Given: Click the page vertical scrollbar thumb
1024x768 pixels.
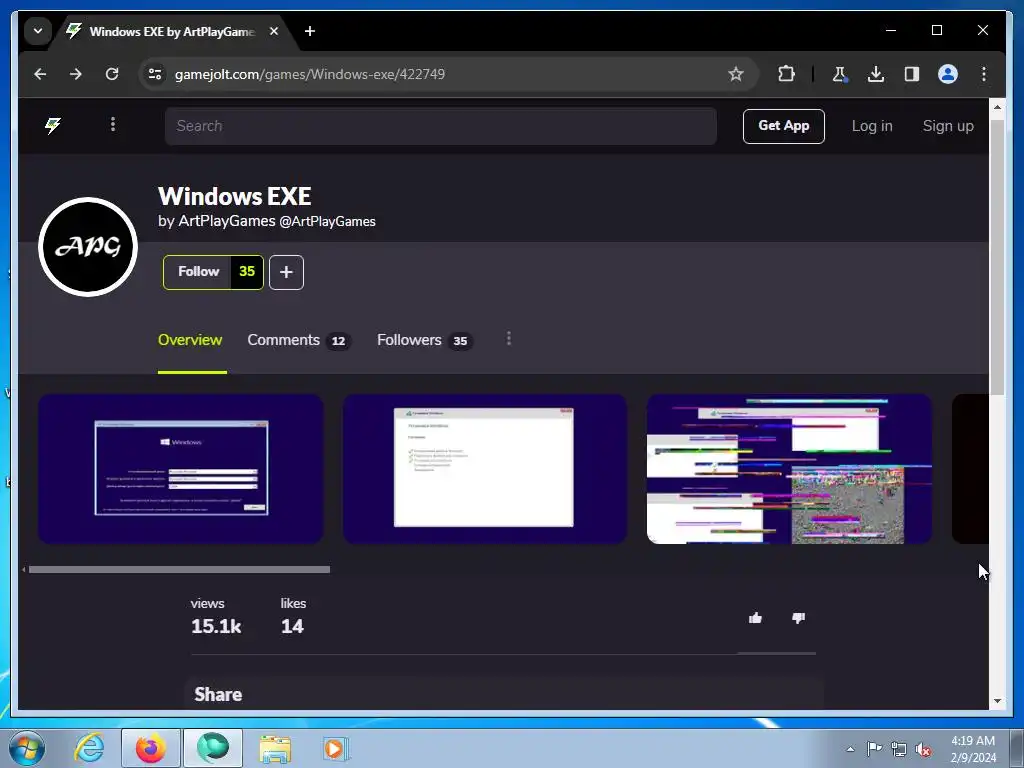Looking at the screenshot, I should pos(997,257).
